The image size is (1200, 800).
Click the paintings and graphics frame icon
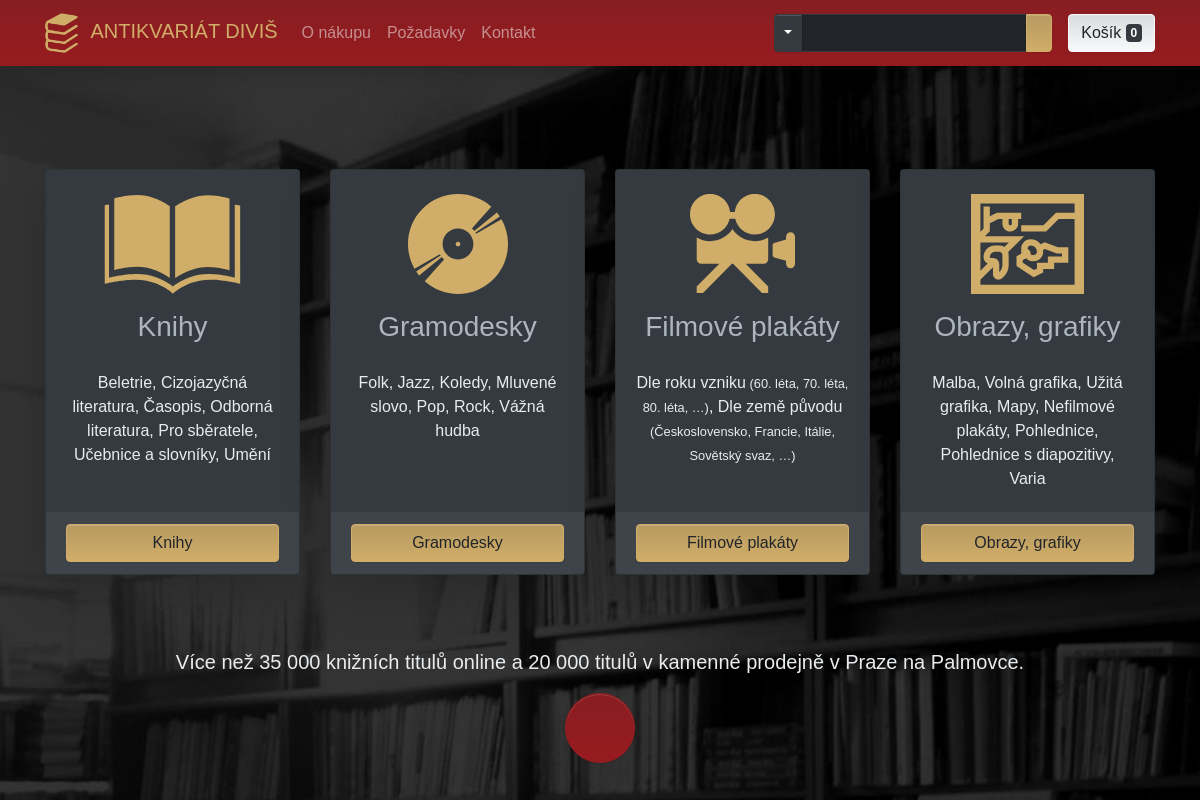point(1027,244)
